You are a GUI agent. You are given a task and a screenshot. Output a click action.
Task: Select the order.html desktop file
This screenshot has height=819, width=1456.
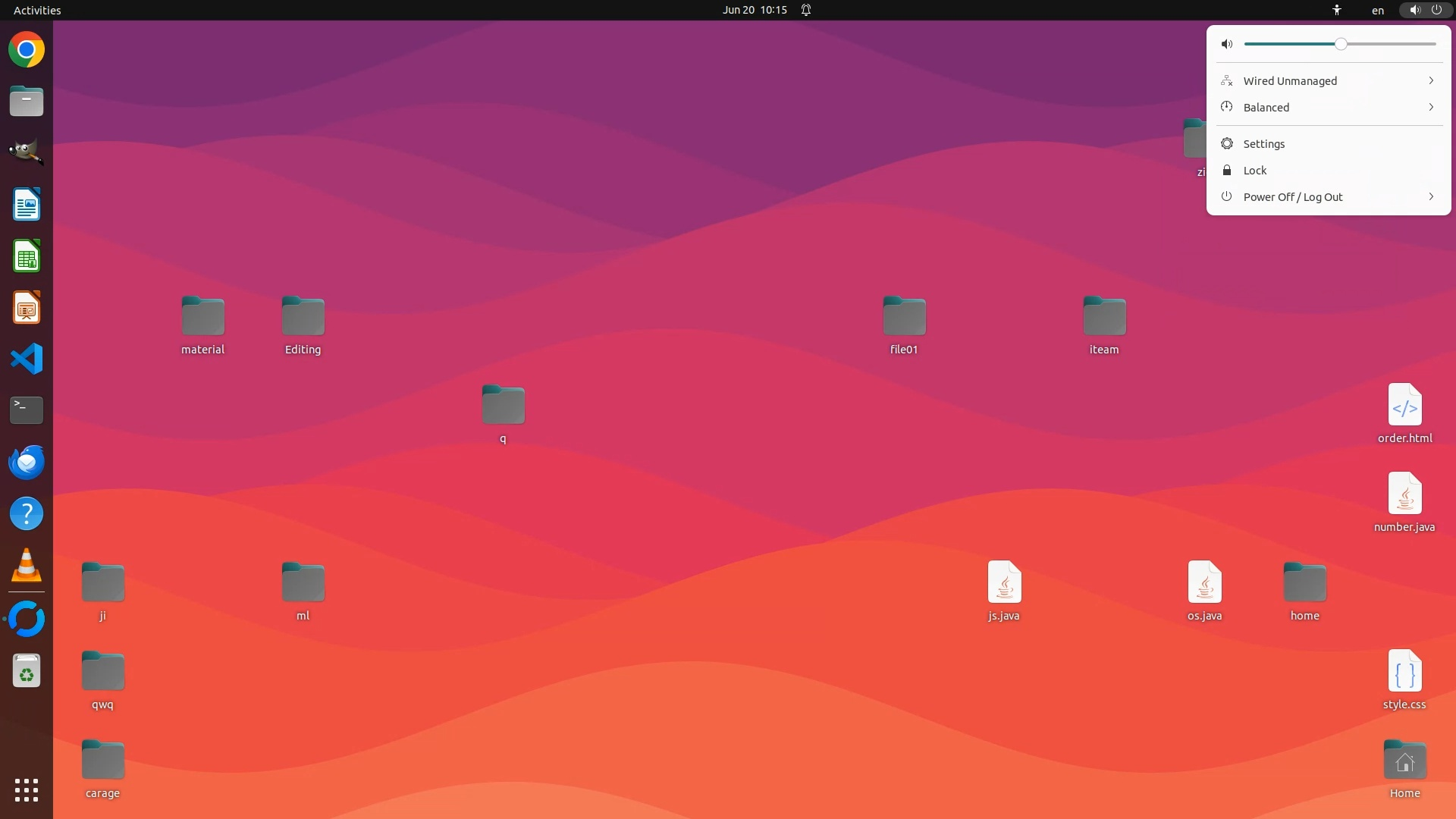coord(1404,406)
